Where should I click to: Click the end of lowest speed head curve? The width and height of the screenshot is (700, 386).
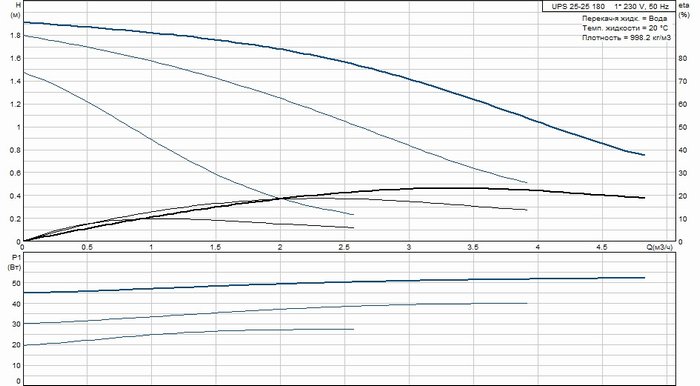(353, 215)
